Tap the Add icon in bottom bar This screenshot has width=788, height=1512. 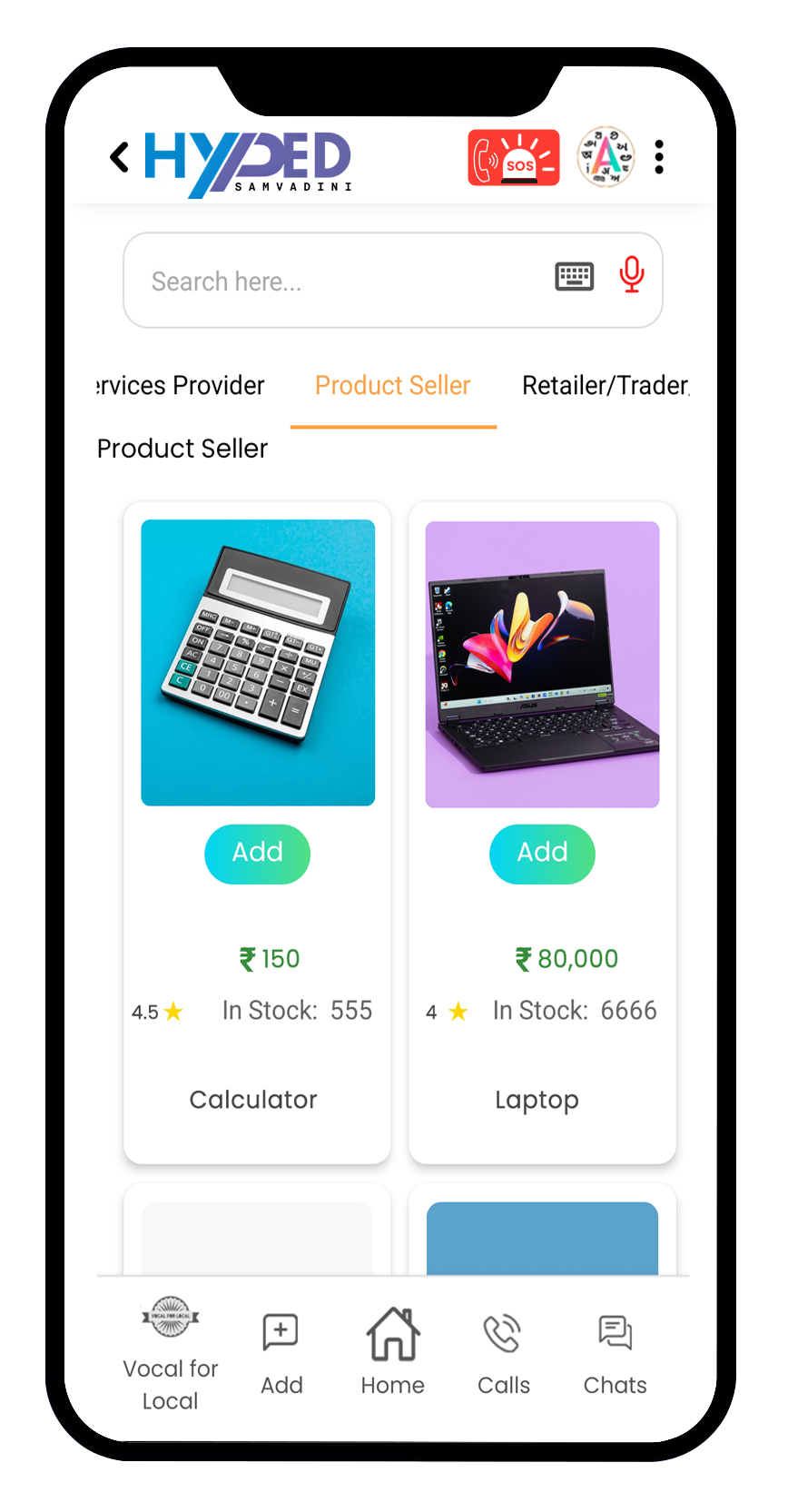pos(281,1354)
